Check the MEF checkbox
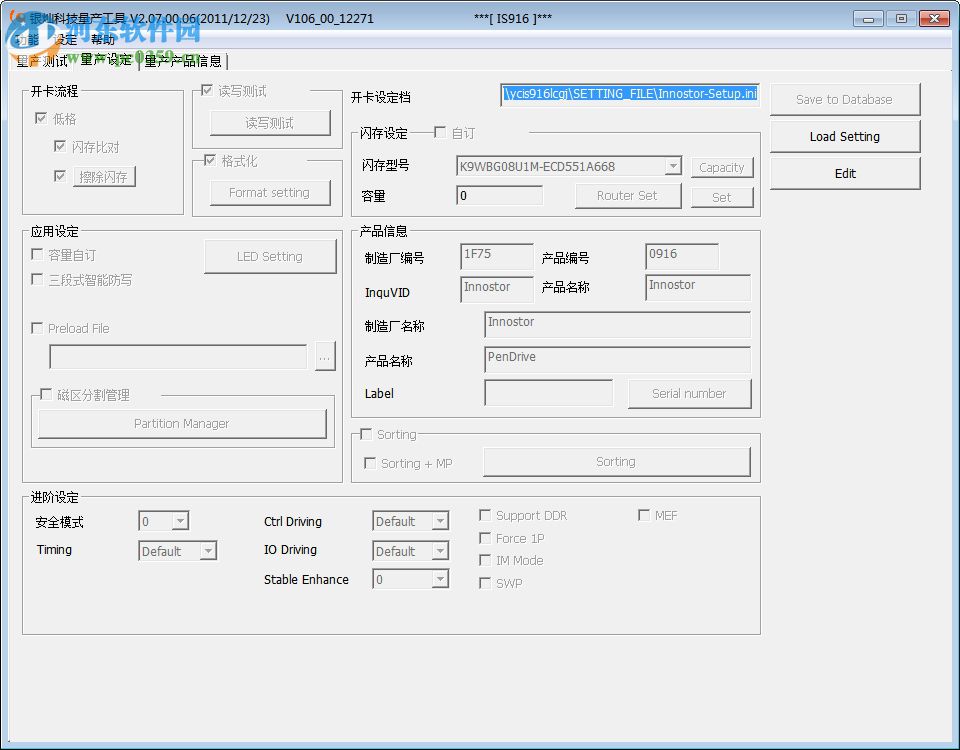Screen dimensions: 960x750 pos(644,515)
